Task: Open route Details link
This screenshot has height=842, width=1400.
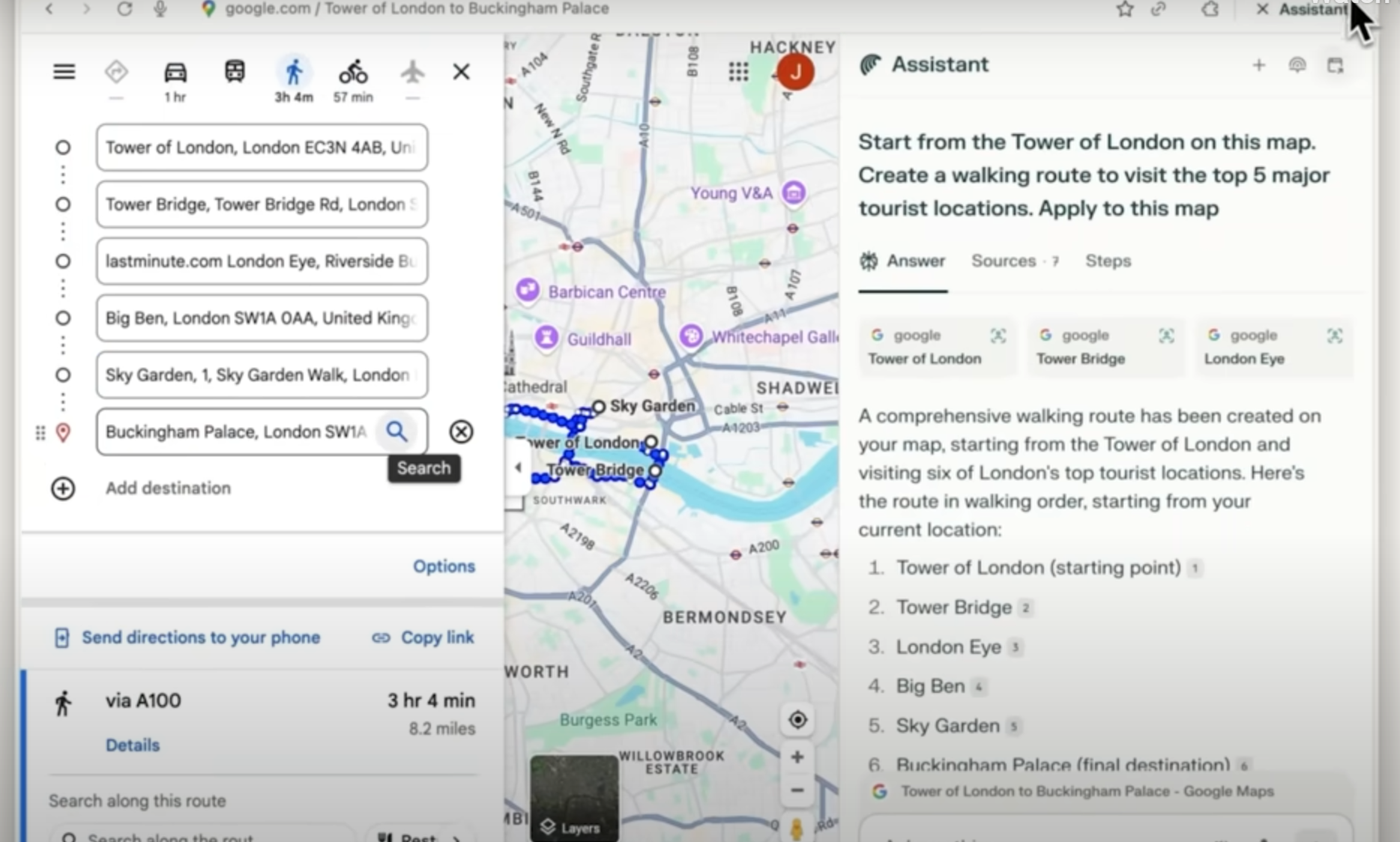Action: pos(133,745)
